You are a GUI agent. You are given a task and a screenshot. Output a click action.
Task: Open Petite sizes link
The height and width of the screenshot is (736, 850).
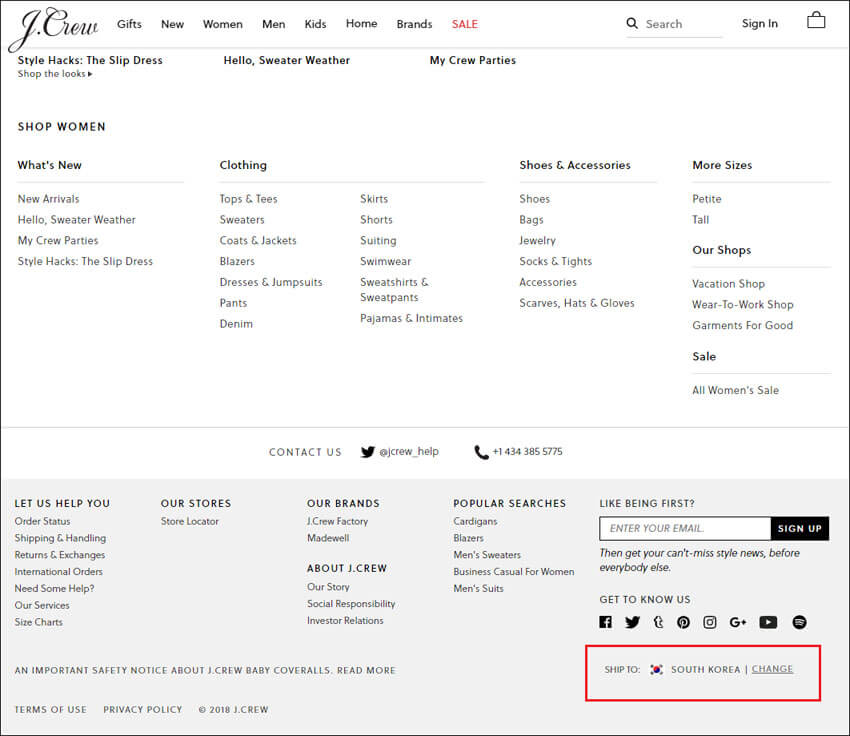click(707, 199)
